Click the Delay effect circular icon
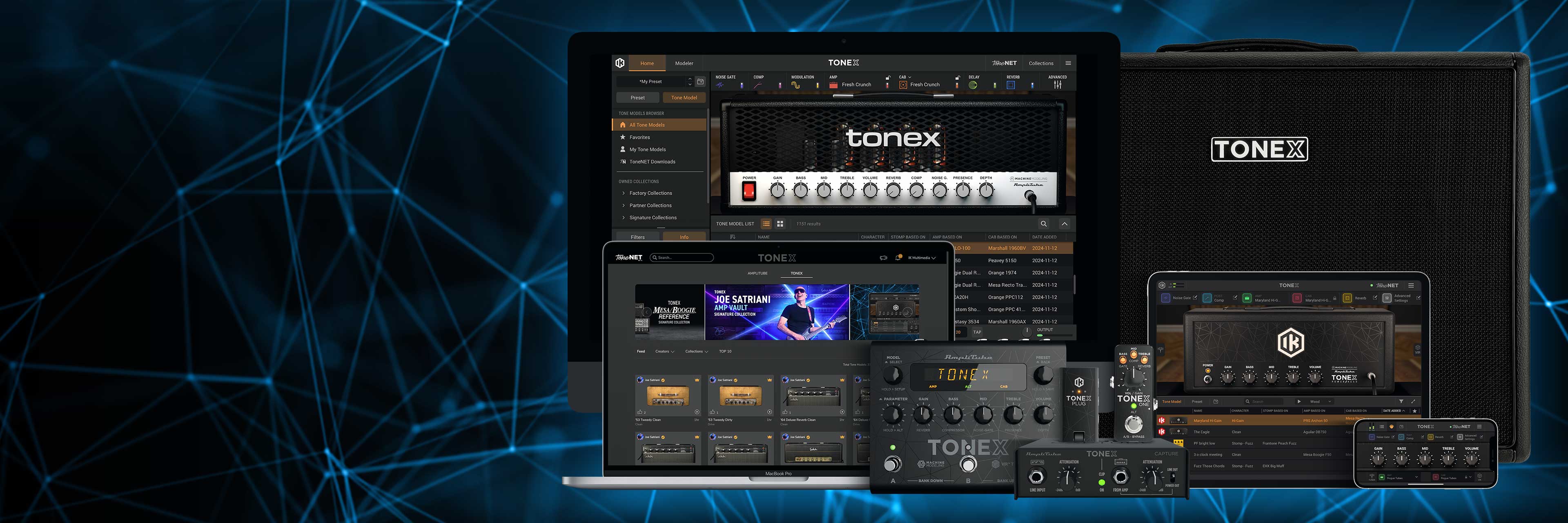1568x523 pixels. tap(973, 85)
